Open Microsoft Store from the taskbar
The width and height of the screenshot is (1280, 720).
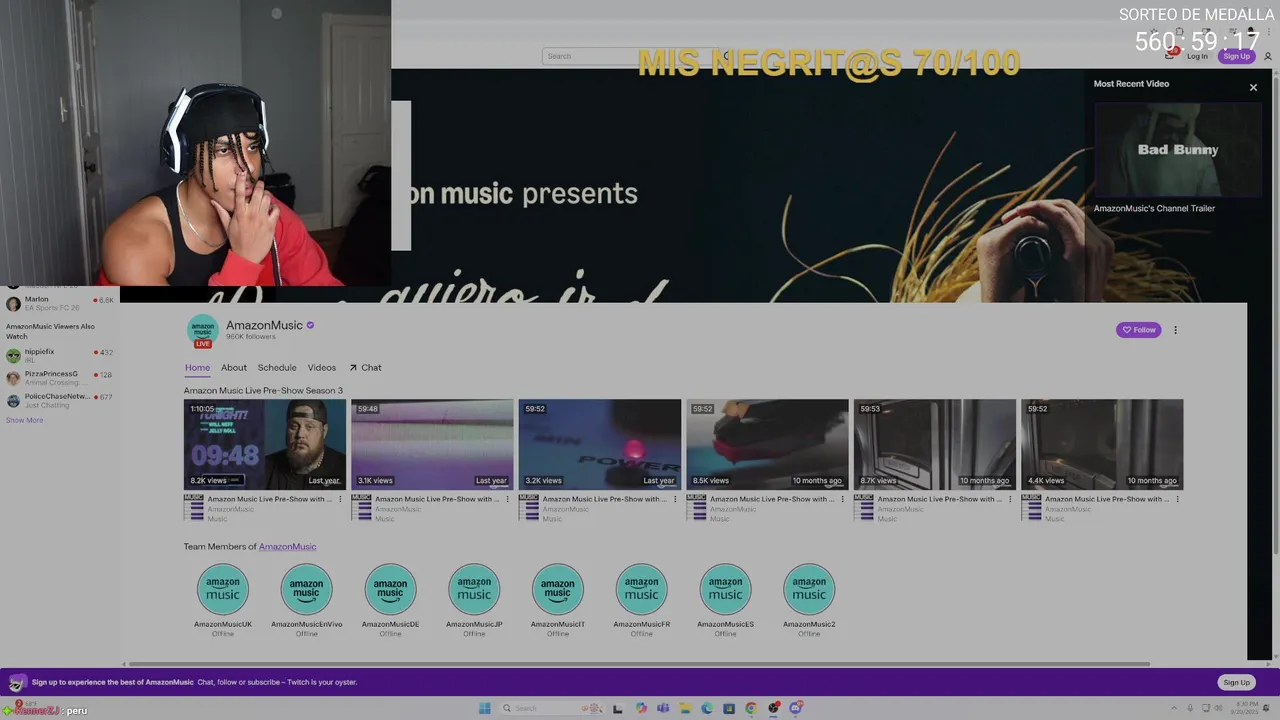pos(729,708)
